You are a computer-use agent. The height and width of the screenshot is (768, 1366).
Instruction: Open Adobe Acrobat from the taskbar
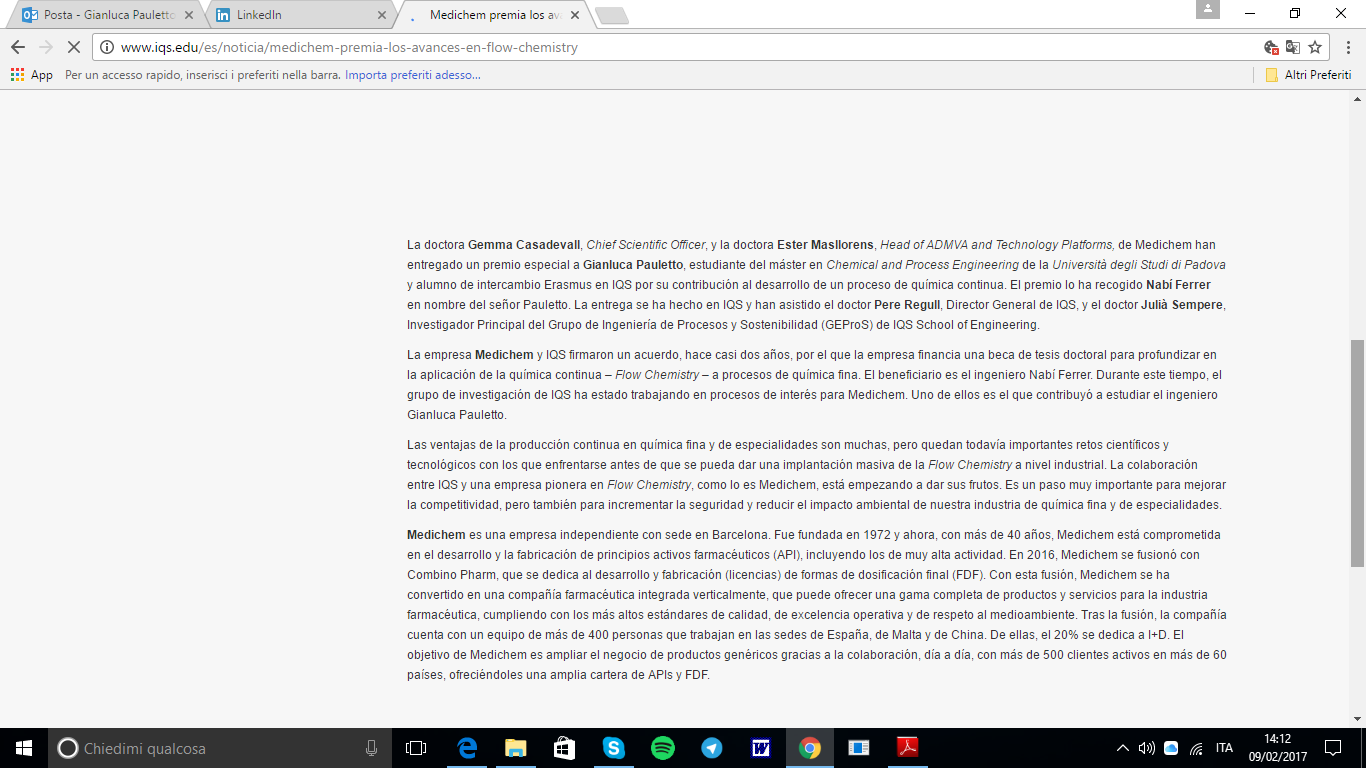(908, 748)
